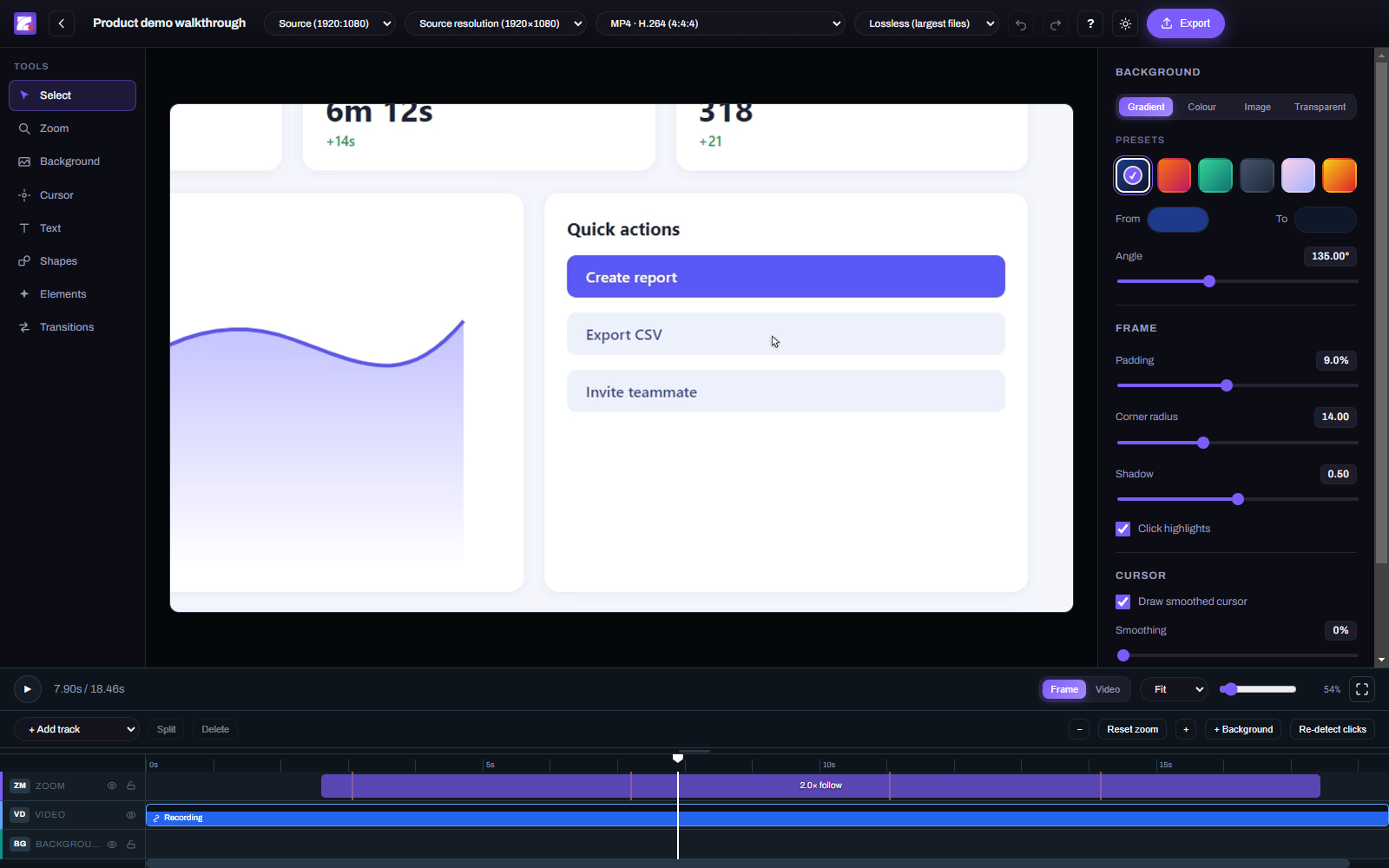Select the Text tool in sidebar

pyautogui.click(x=72, y=228)
